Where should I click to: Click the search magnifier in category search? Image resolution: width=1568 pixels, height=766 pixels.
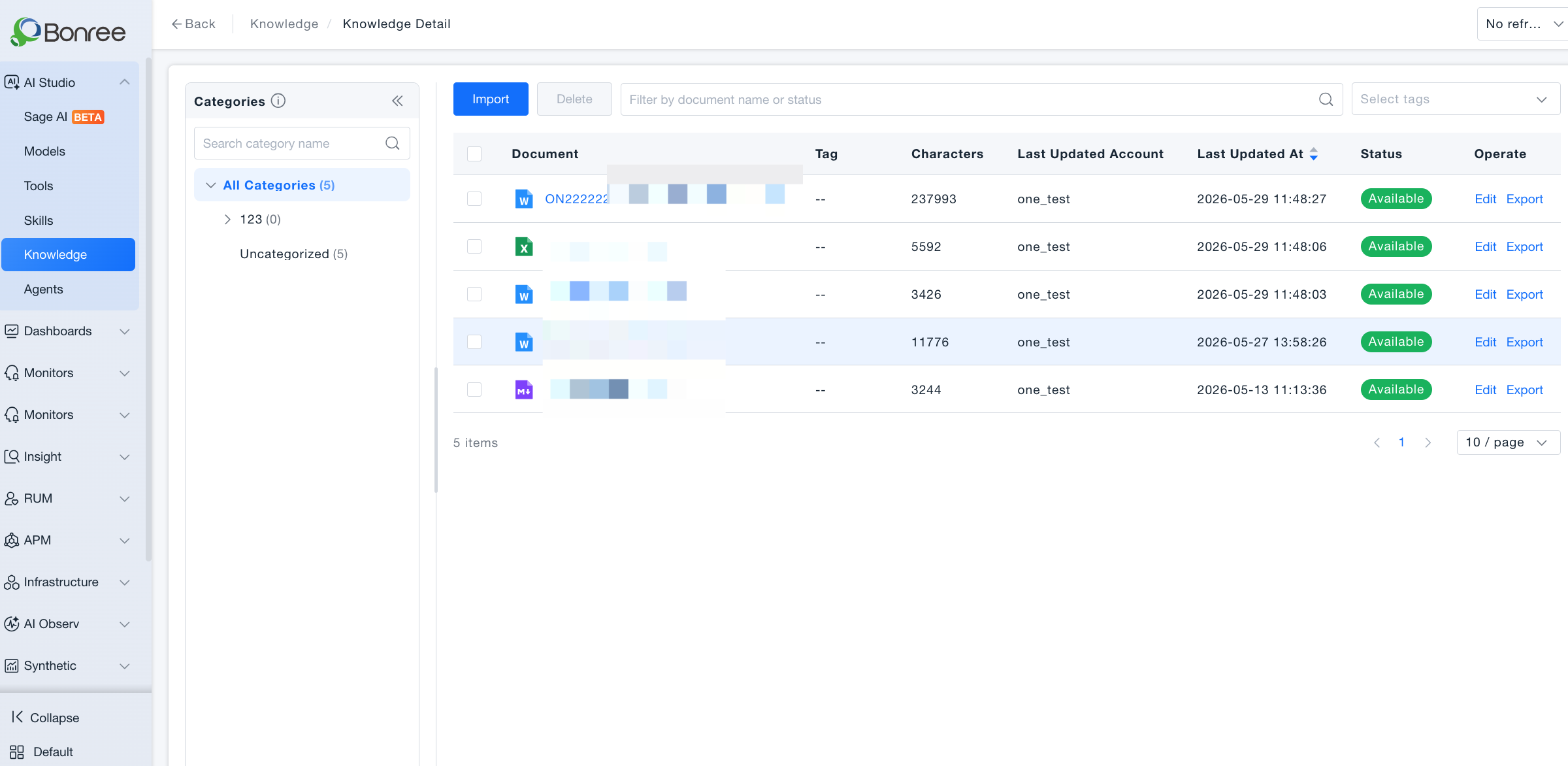pyautogui.click(x=393, y=143)
